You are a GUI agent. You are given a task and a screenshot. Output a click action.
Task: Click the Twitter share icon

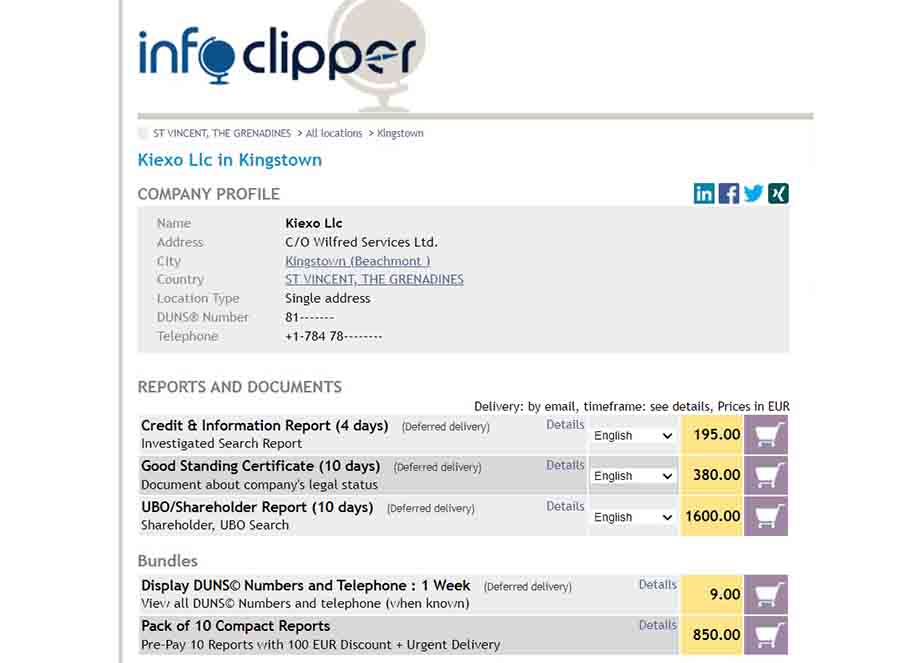[753, 194]
